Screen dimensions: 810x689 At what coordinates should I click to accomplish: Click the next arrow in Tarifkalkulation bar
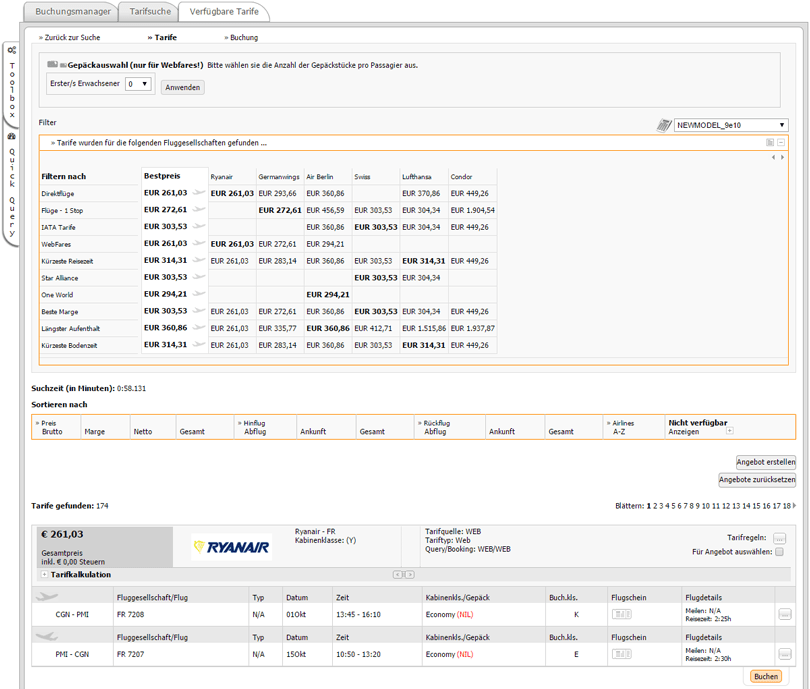coord(409,574)
